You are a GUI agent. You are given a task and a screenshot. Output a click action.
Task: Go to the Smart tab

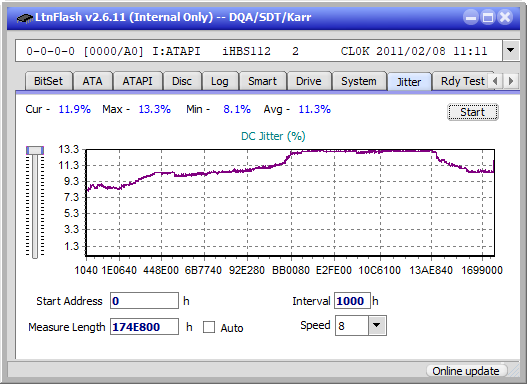point(262,81)
